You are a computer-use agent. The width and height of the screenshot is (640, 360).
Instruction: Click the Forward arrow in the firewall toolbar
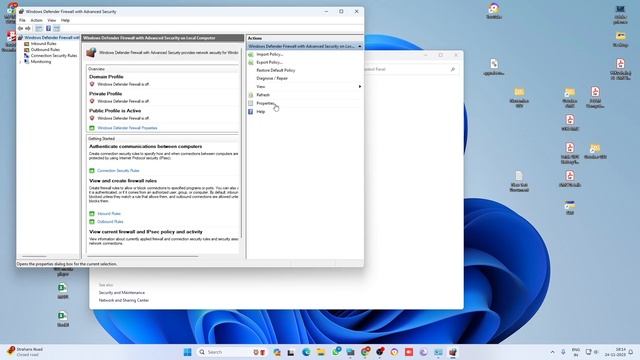28,29
